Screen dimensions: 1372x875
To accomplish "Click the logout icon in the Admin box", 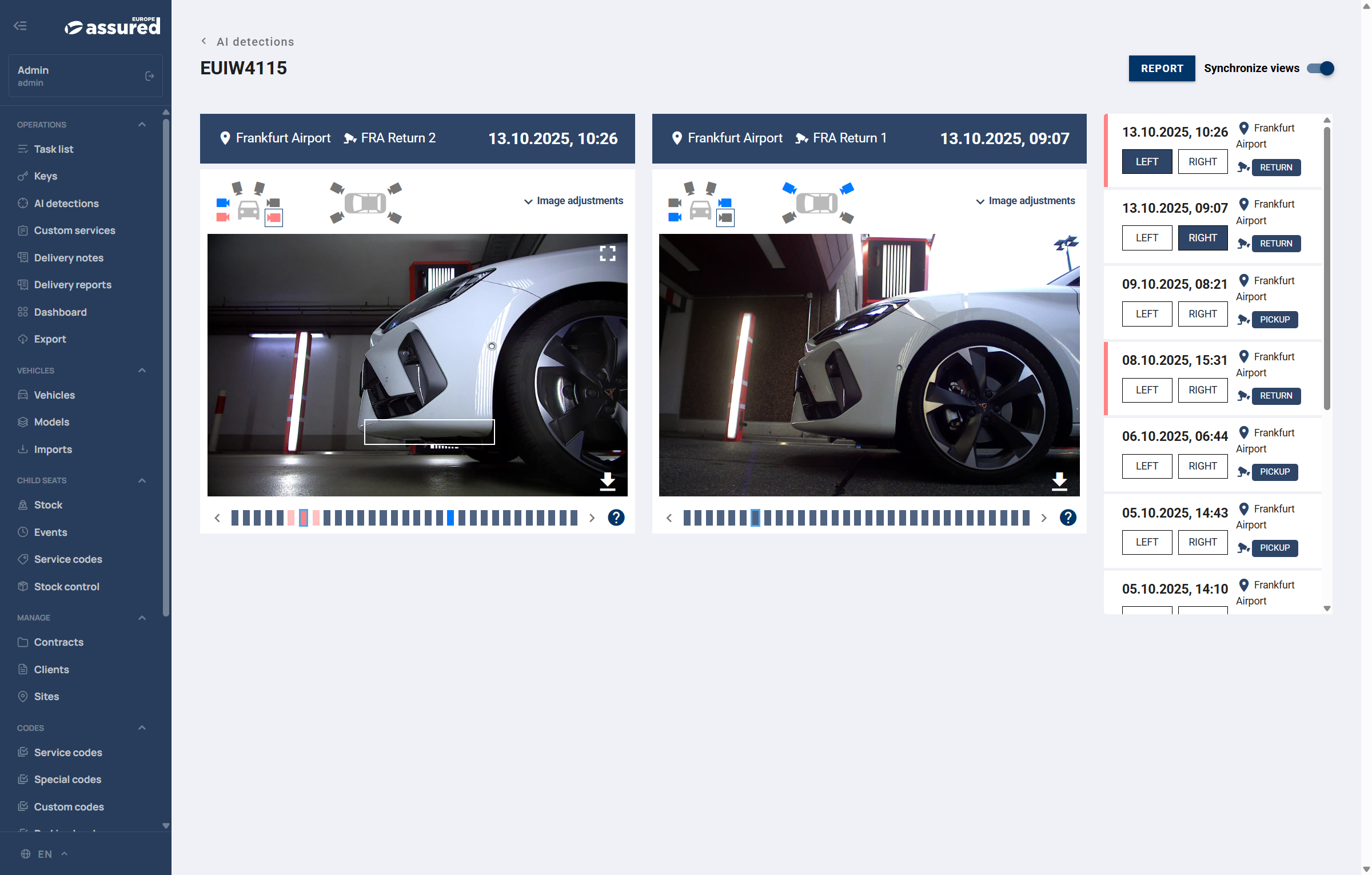I will tap(149, 75).
